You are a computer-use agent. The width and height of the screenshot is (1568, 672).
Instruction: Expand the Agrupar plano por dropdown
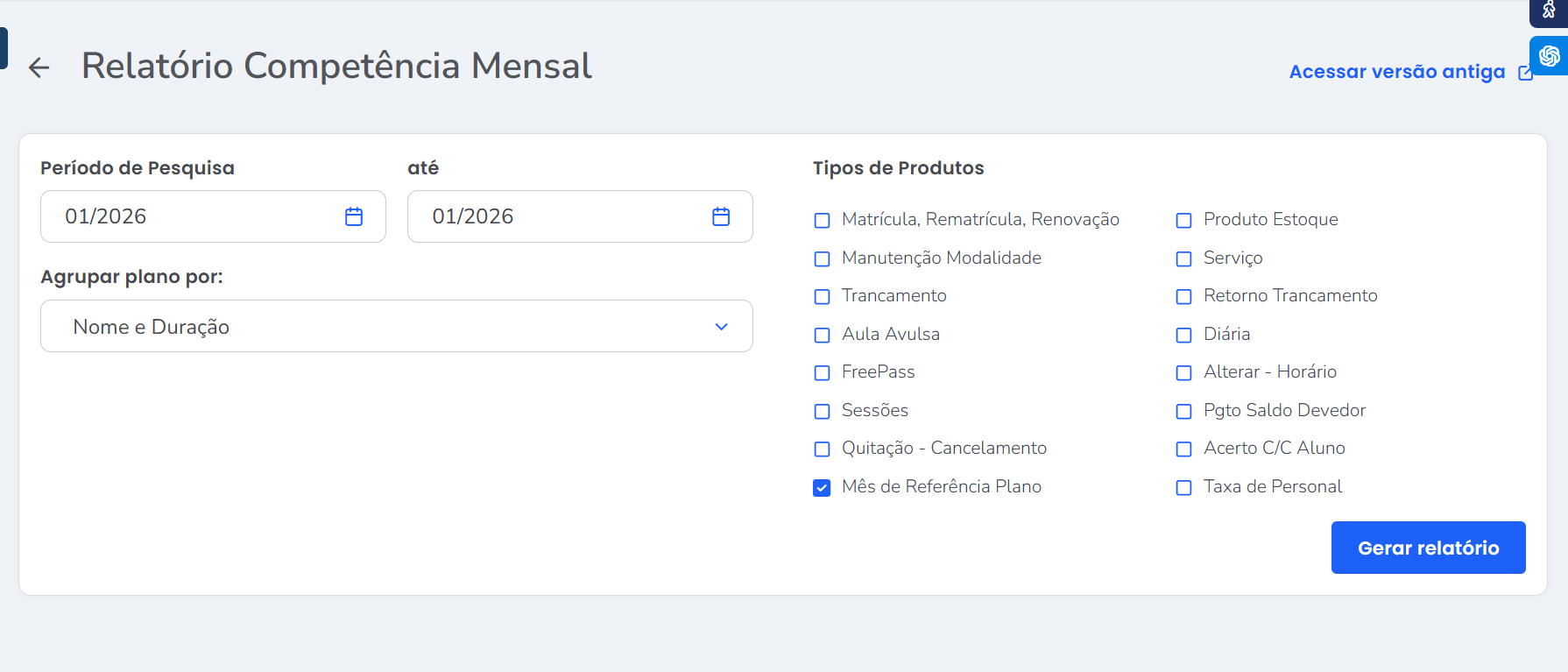[x=396, y=327]
